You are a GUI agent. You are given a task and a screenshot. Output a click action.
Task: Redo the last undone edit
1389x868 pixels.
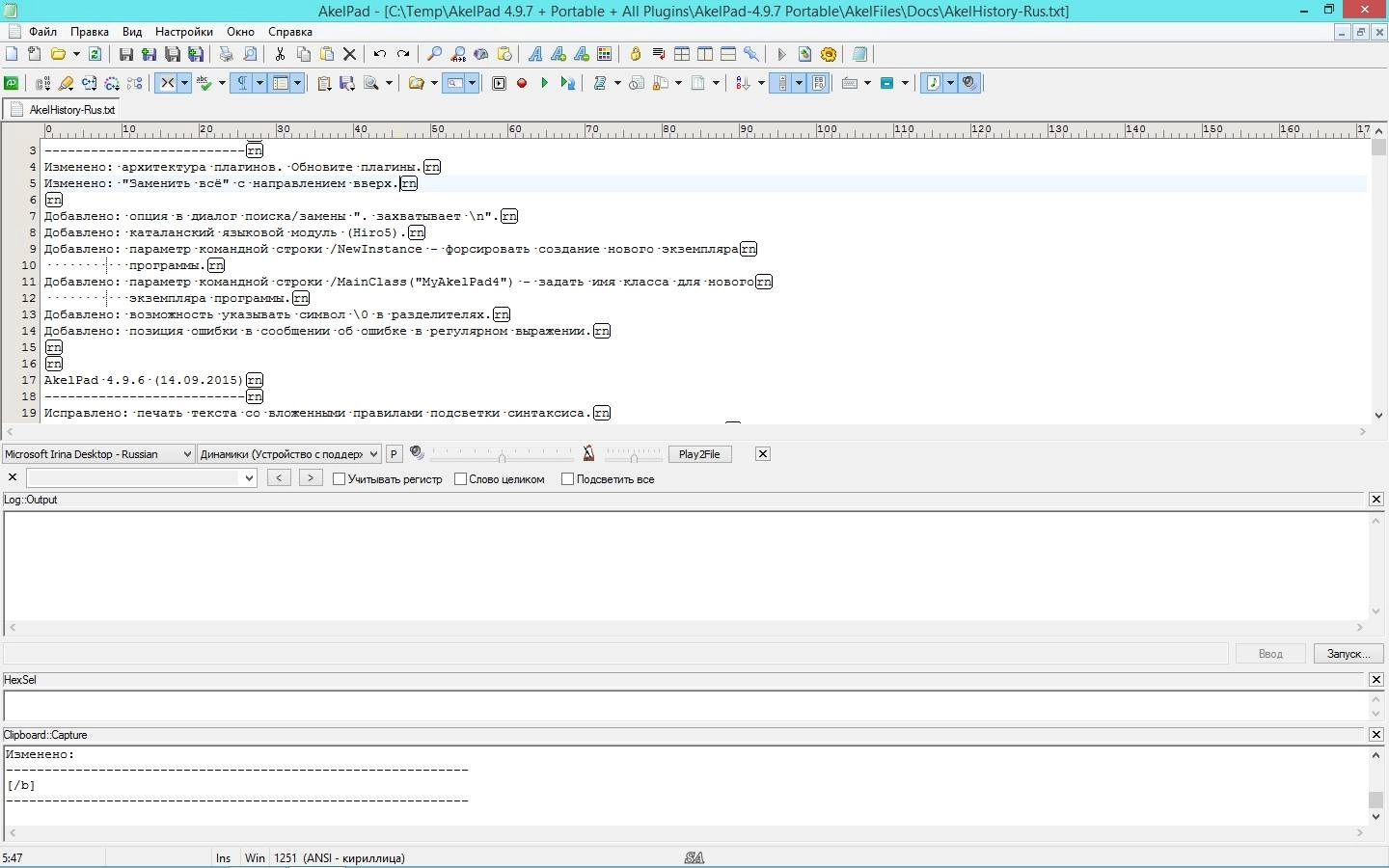tap(403, 54)
